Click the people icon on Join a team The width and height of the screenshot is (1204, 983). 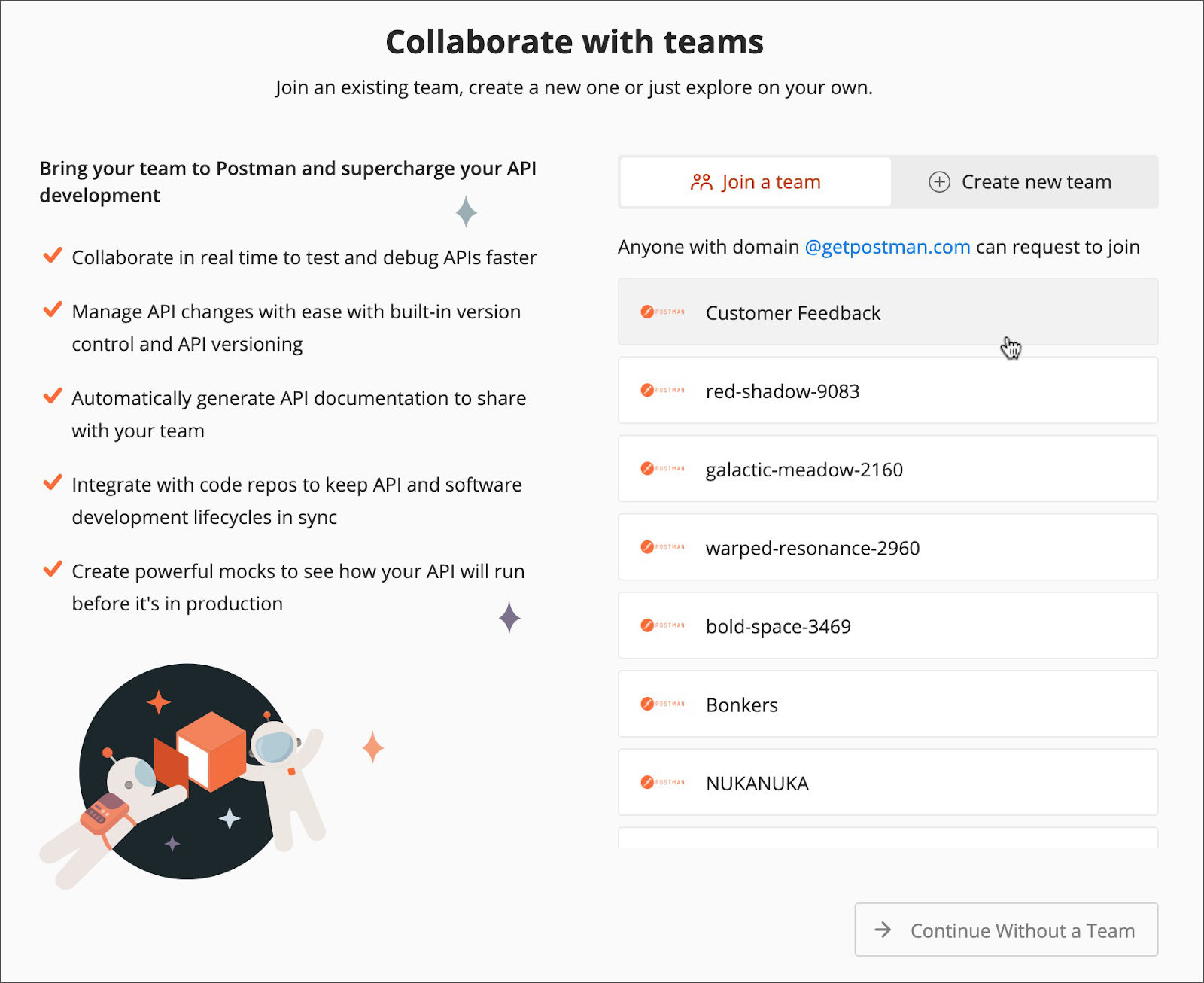(701, 182)
